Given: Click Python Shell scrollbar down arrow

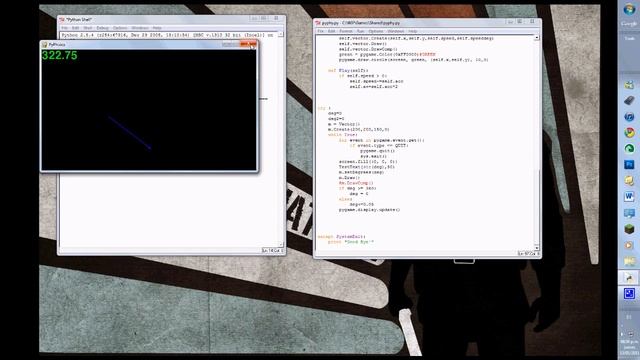Looking at the screenshot, I should [281, 244].
